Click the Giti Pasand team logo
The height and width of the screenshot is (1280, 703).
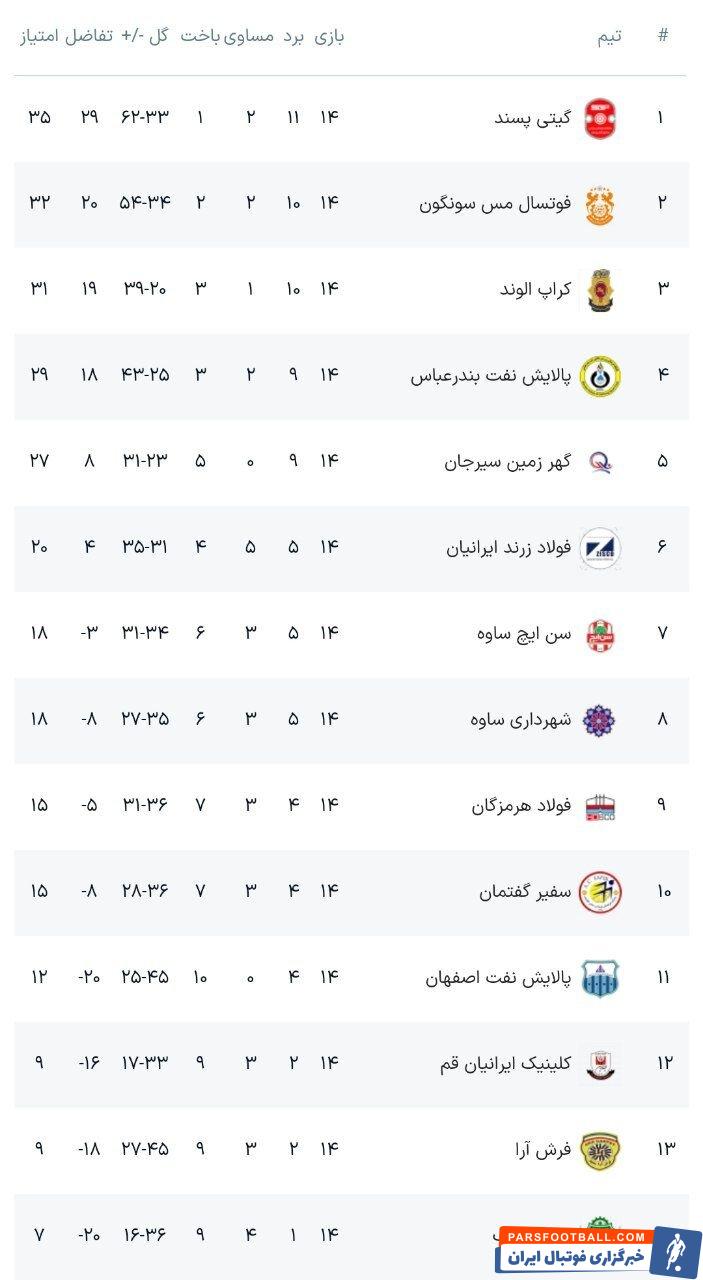(x=599, y=118)
